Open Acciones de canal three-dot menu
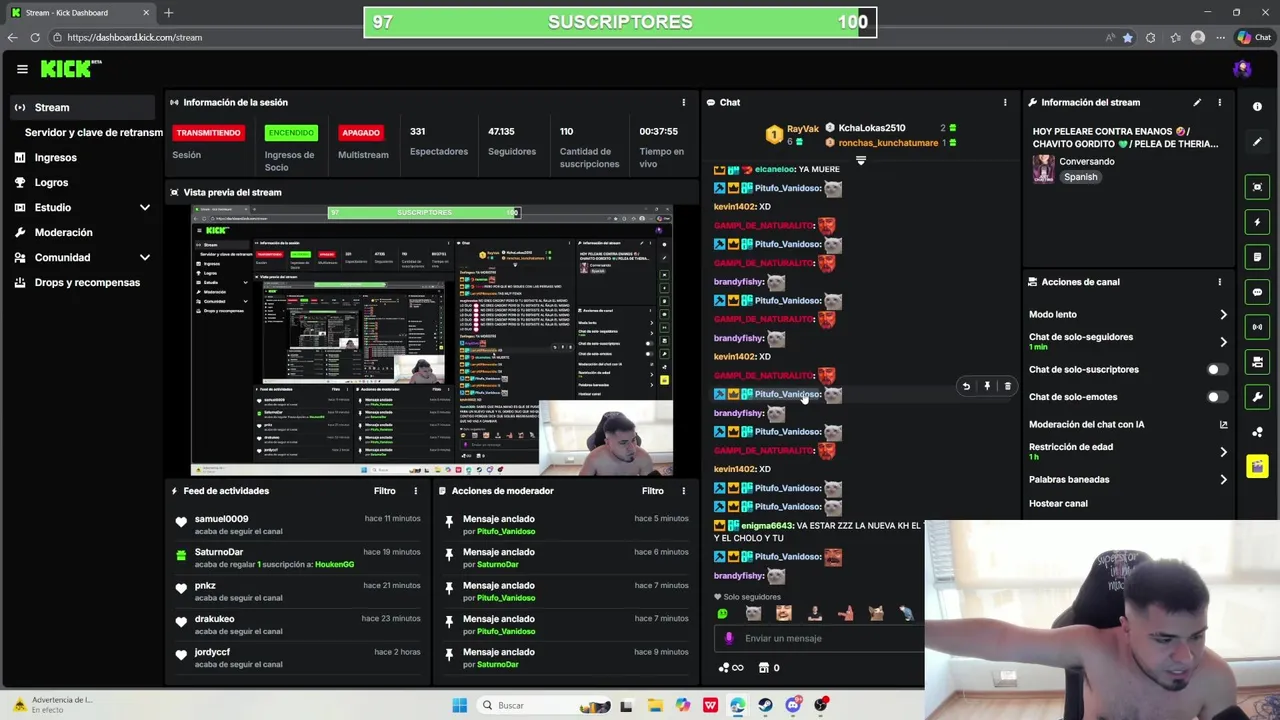1280x720 pixels. click(x=1219, y=282)
